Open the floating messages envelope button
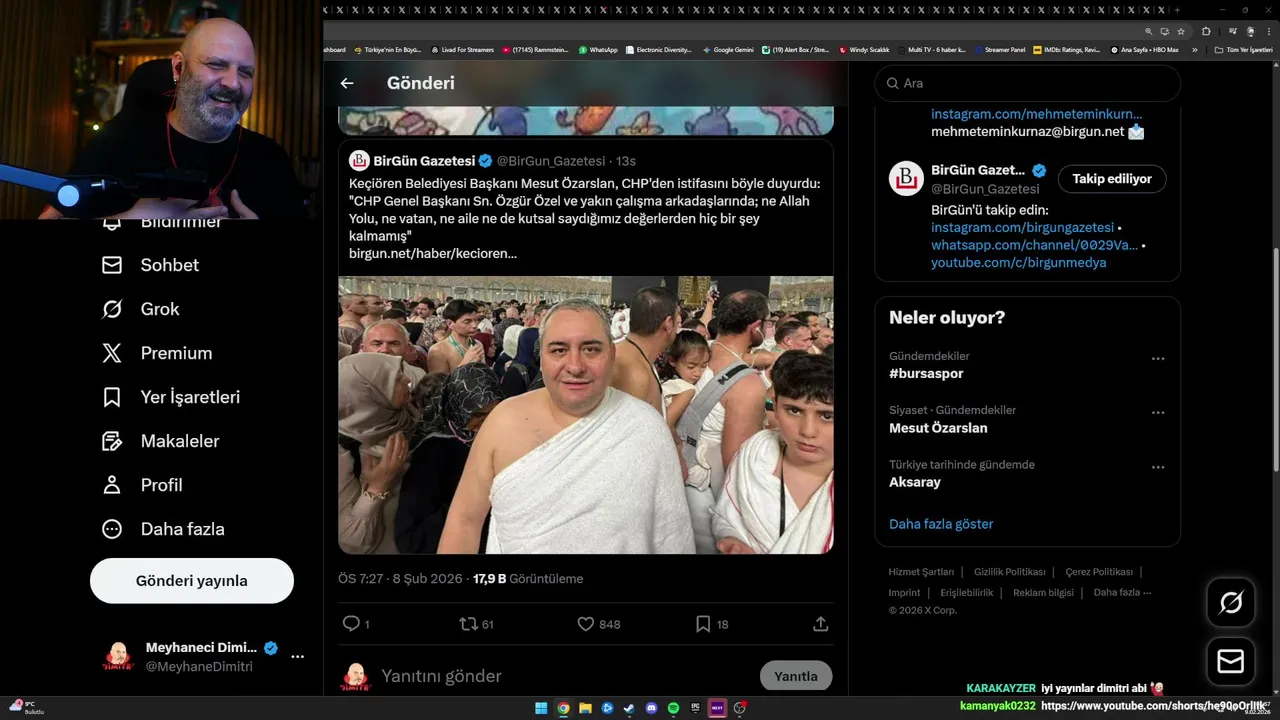Viewport: 1280px width, 720px height. point(1231,662)
